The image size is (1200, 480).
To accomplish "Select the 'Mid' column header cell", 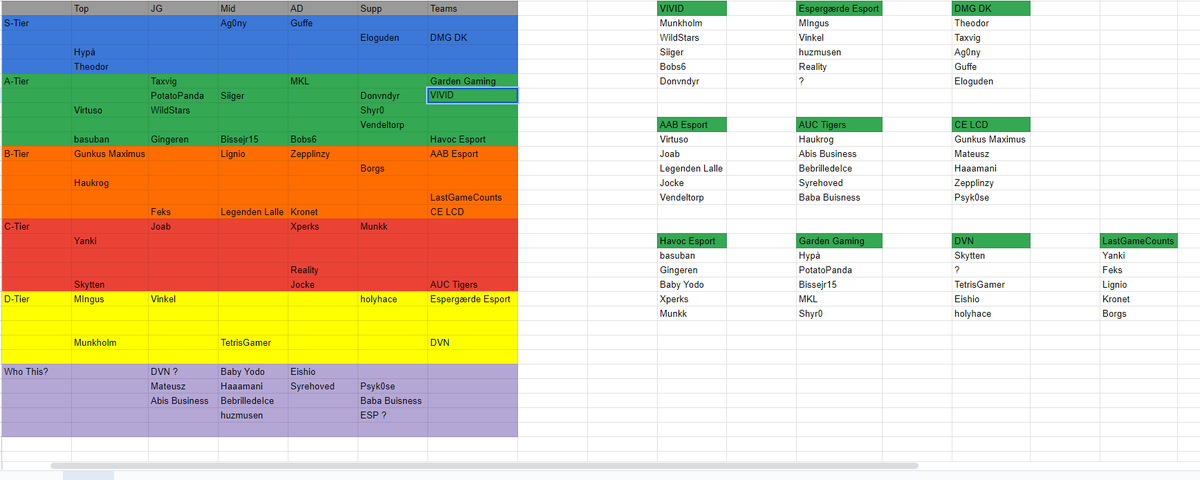I will click(252, 8).
